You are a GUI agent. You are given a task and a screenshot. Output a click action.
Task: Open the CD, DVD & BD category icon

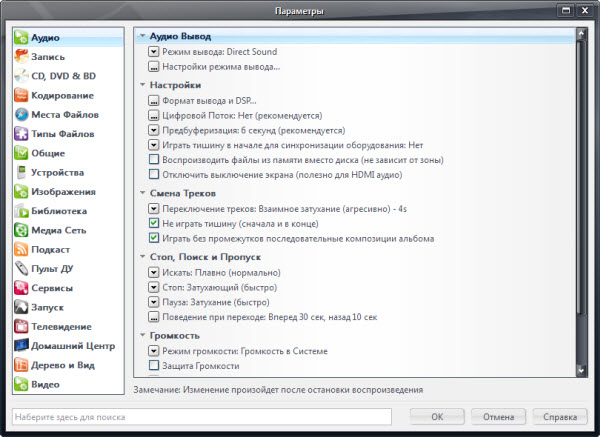(20, 76)
